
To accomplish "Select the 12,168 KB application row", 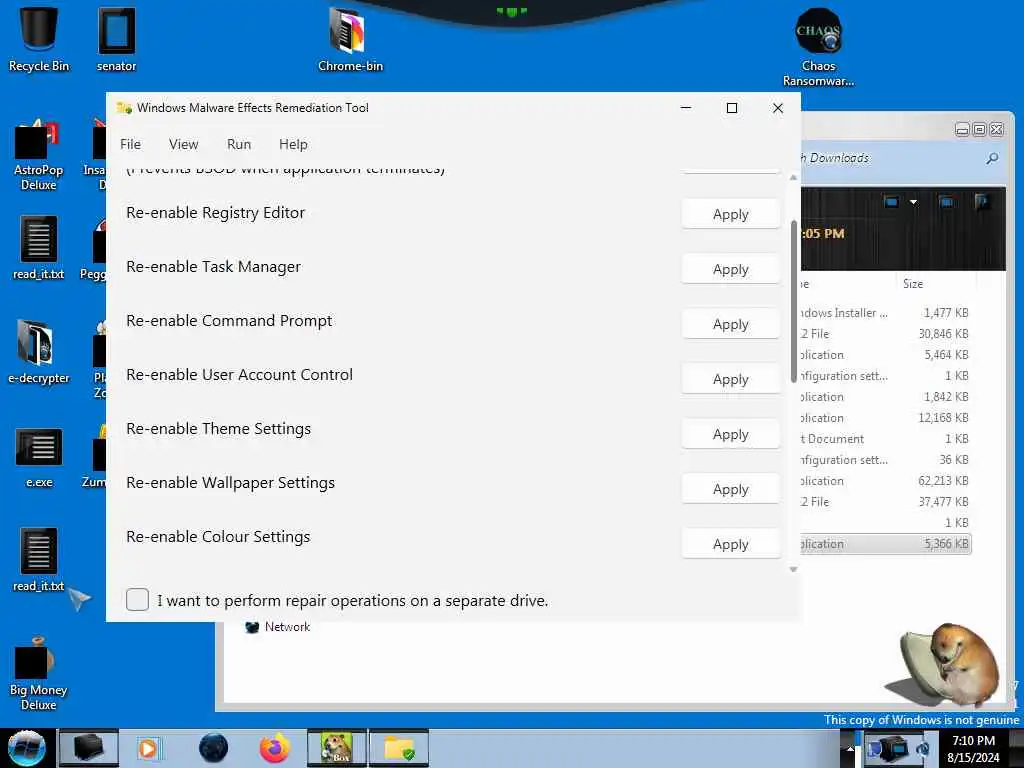I will (x=885, y=418).
